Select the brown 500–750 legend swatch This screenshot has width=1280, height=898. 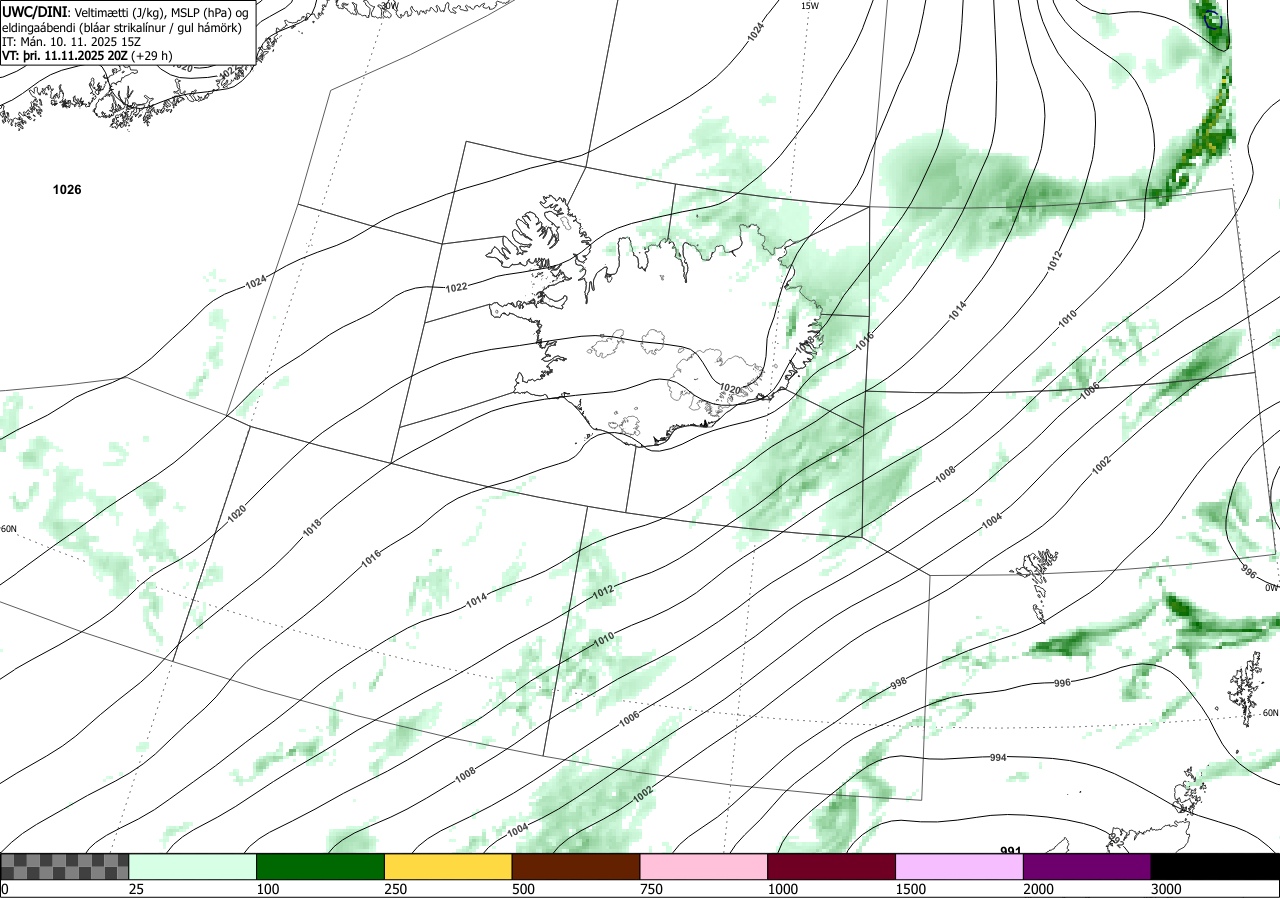tap(576, 866)
